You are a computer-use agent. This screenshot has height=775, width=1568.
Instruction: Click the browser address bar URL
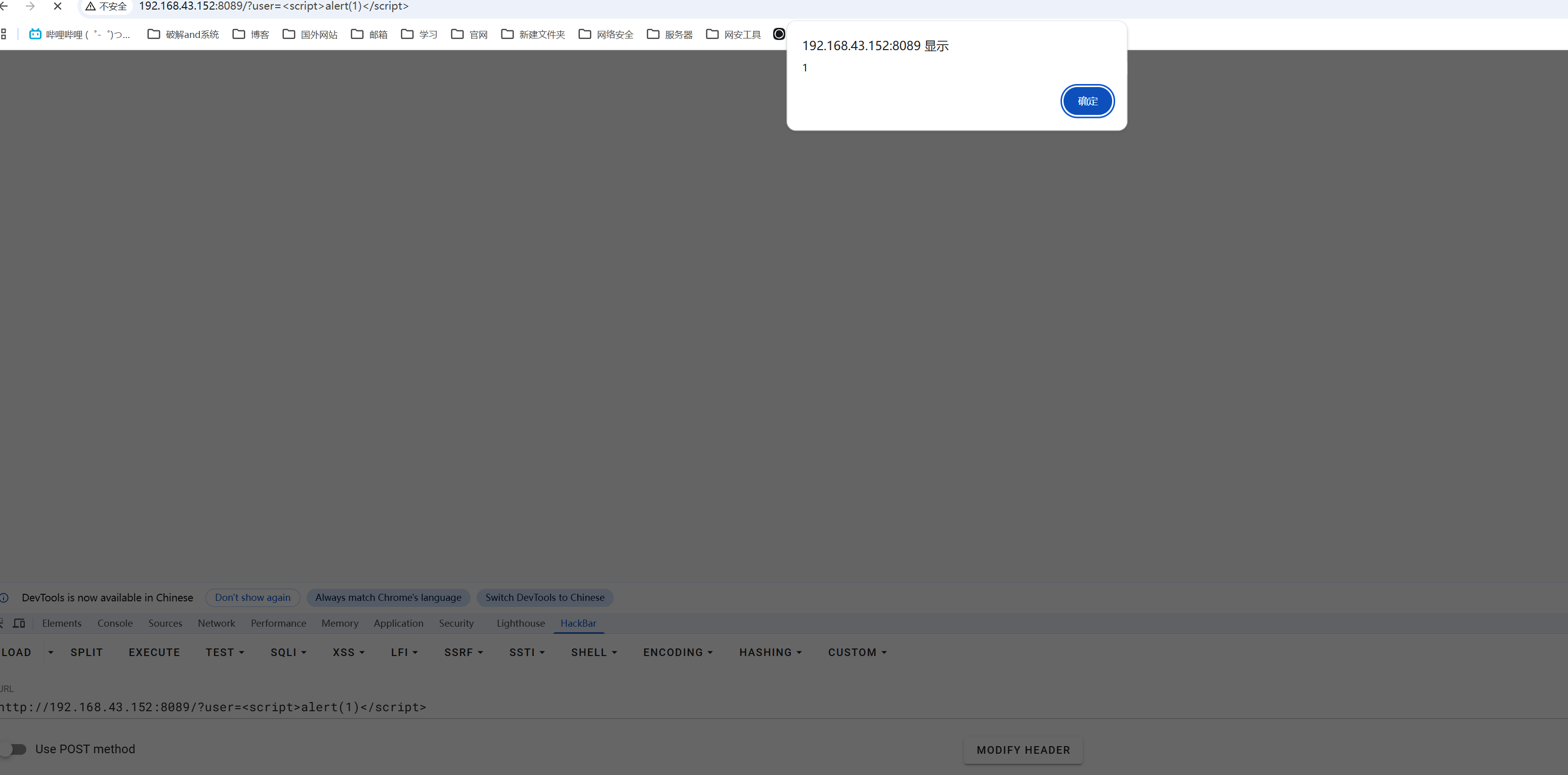(274, 6)
